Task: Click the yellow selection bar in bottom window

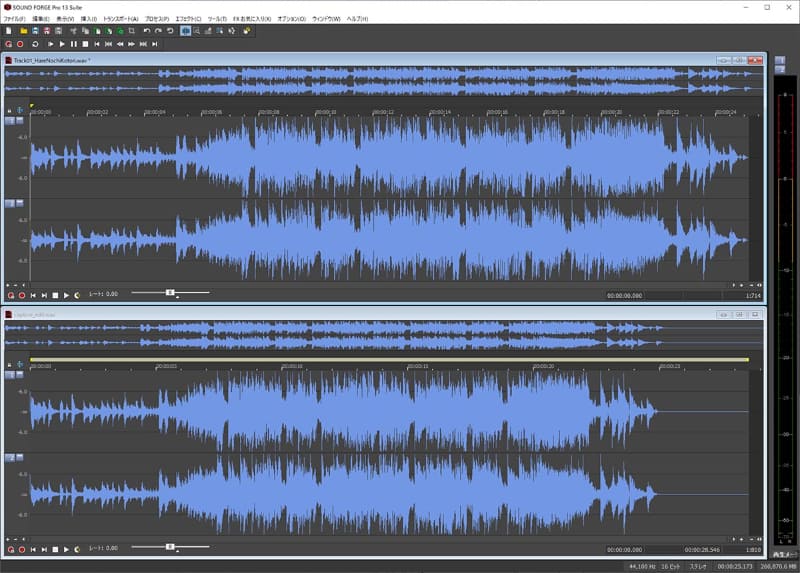Action: coord(389,360)
